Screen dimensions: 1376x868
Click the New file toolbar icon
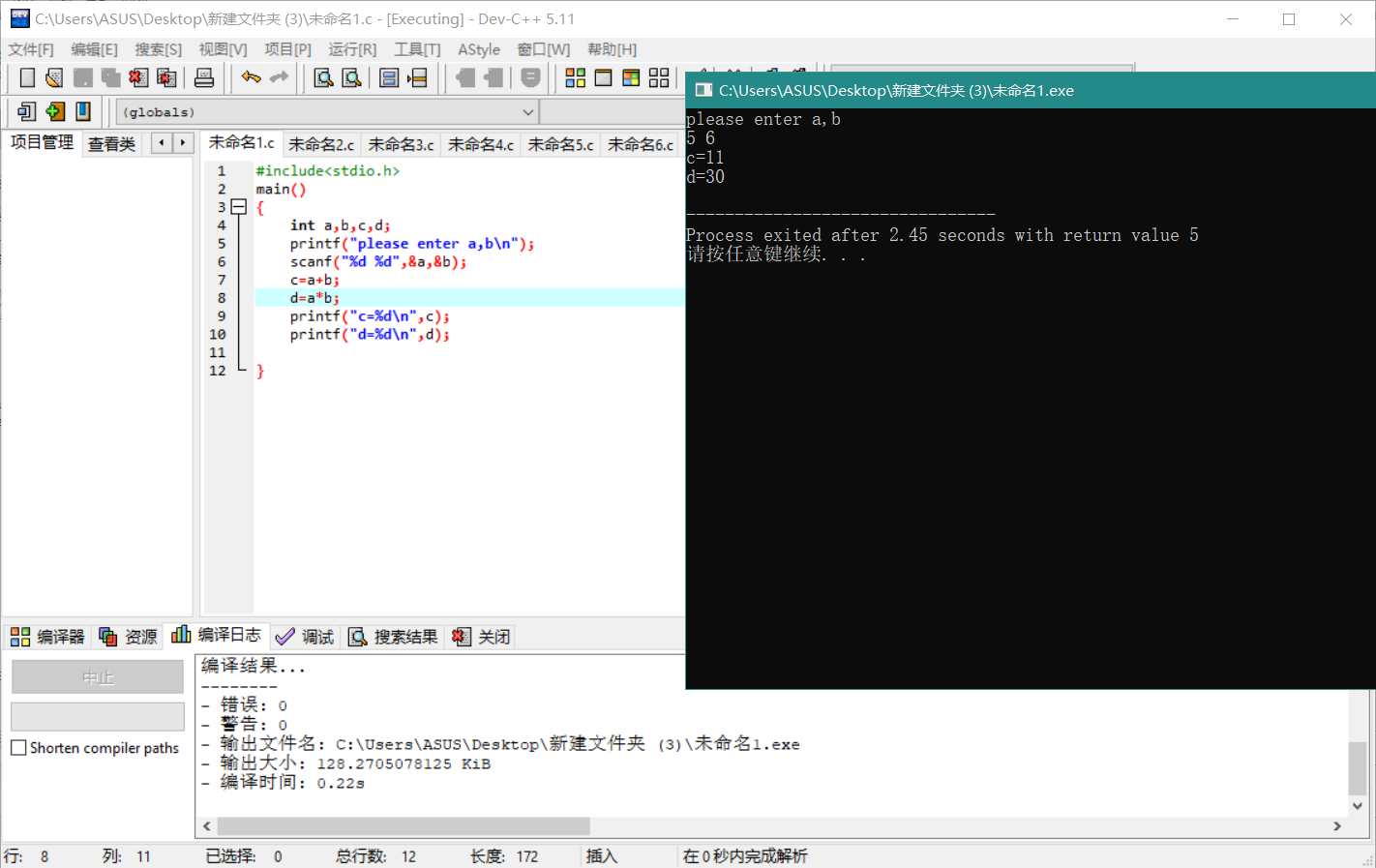coord(27,77)
